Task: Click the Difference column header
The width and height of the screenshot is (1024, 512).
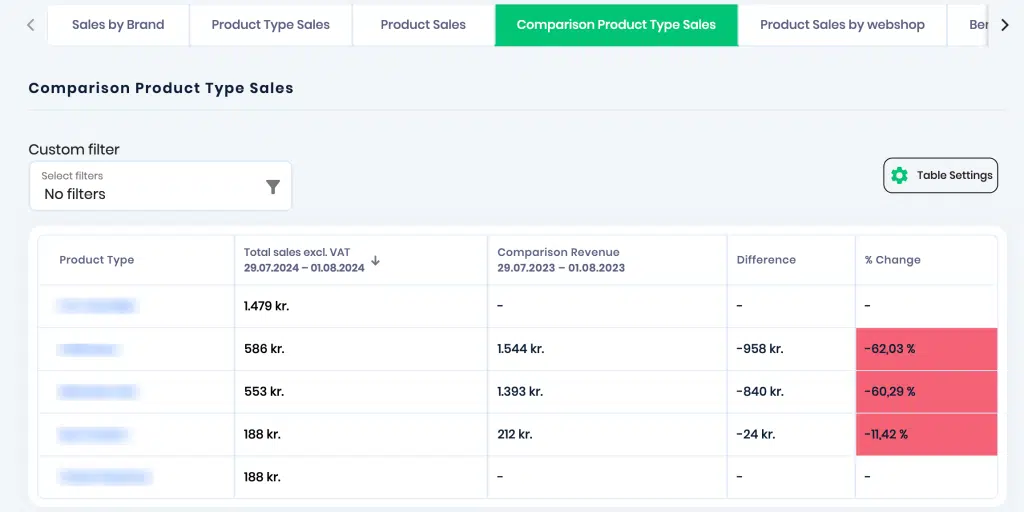Action: [x=766, y=260]
